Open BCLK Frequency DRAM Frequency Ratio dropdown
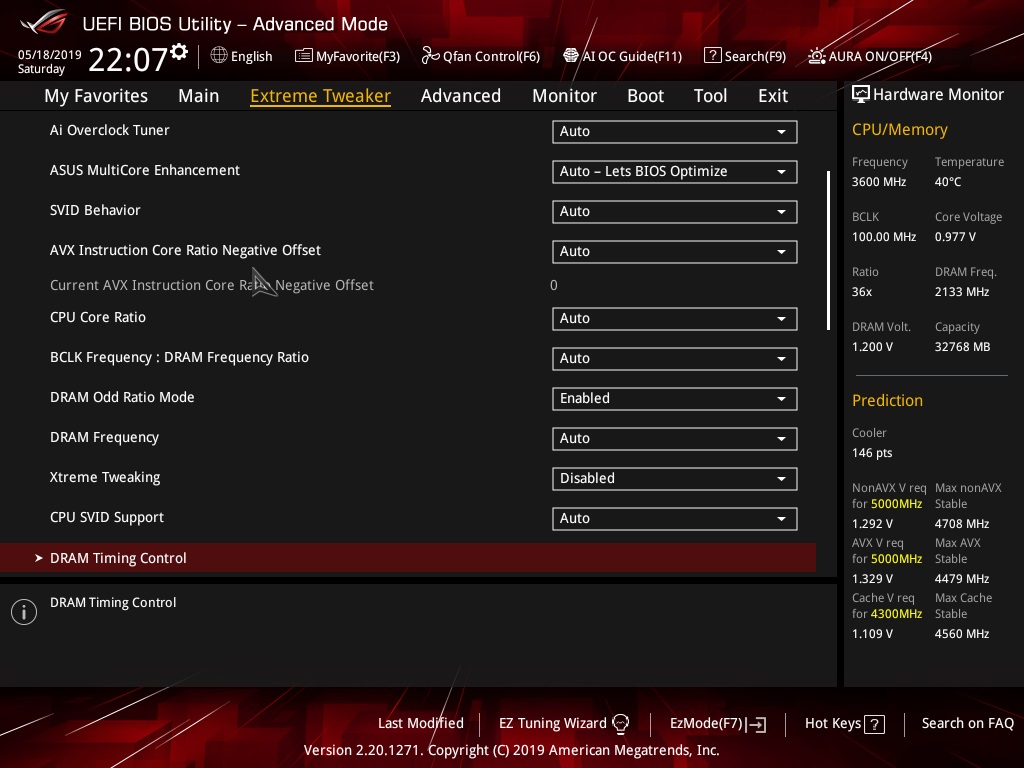 pyautogui.click(x=675, y=359)
